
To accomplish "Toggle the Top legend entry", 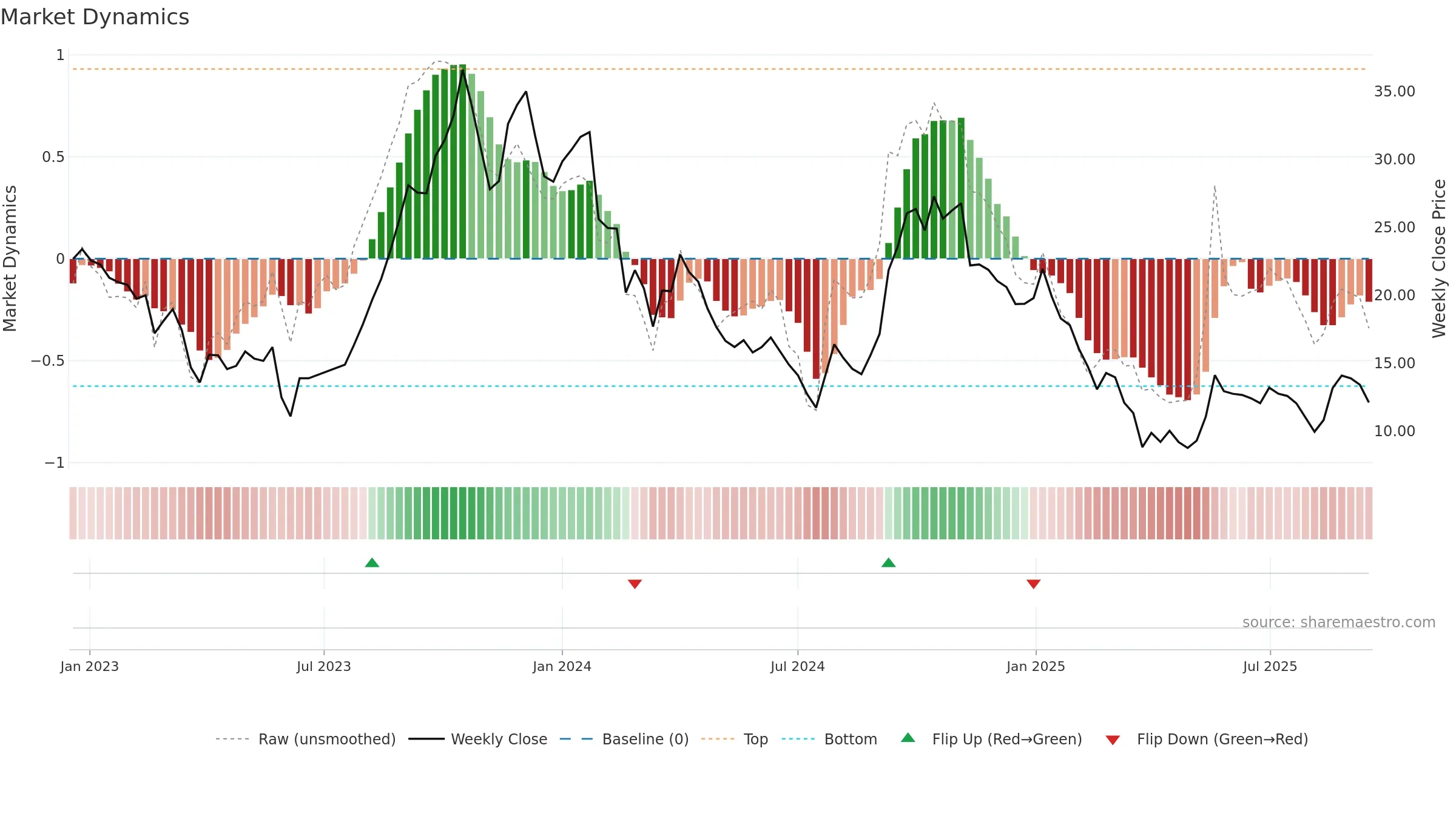I will (x=735, y=739).
